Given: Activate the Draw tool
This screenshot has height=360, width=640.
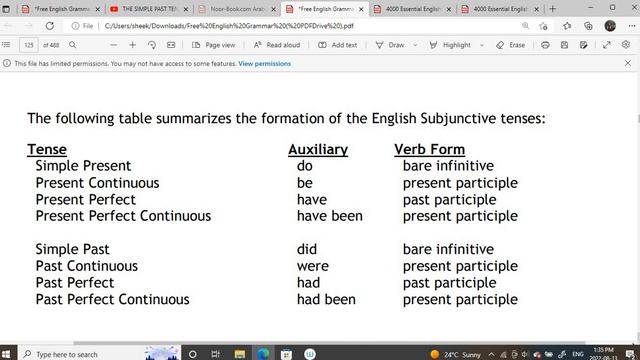Looking at the screenshot, I should point(390,45).
